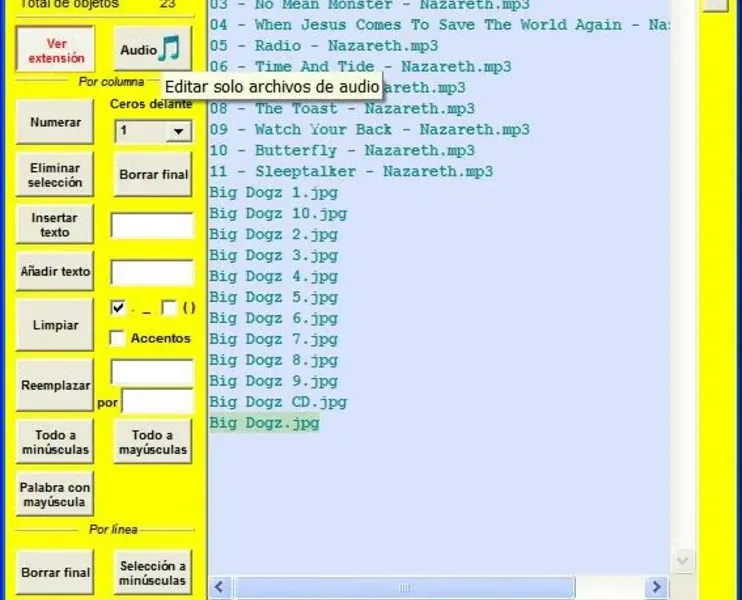The width and height of the screenshot is (742, 600).
Task: Select 'Big Dogz 1.jpg' file
Action: [274, 193]
